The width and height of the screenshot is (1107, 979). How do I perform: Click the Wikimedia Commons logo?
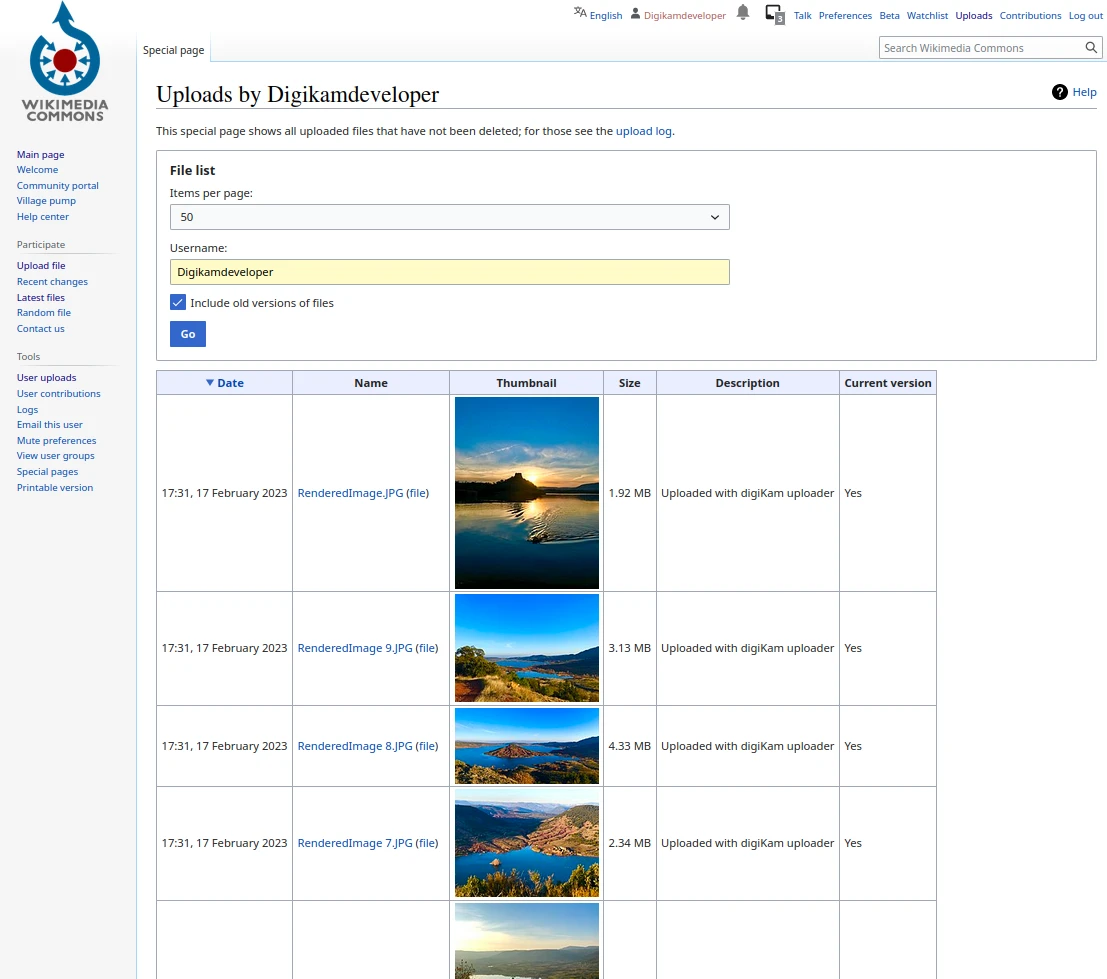(65, 62)
